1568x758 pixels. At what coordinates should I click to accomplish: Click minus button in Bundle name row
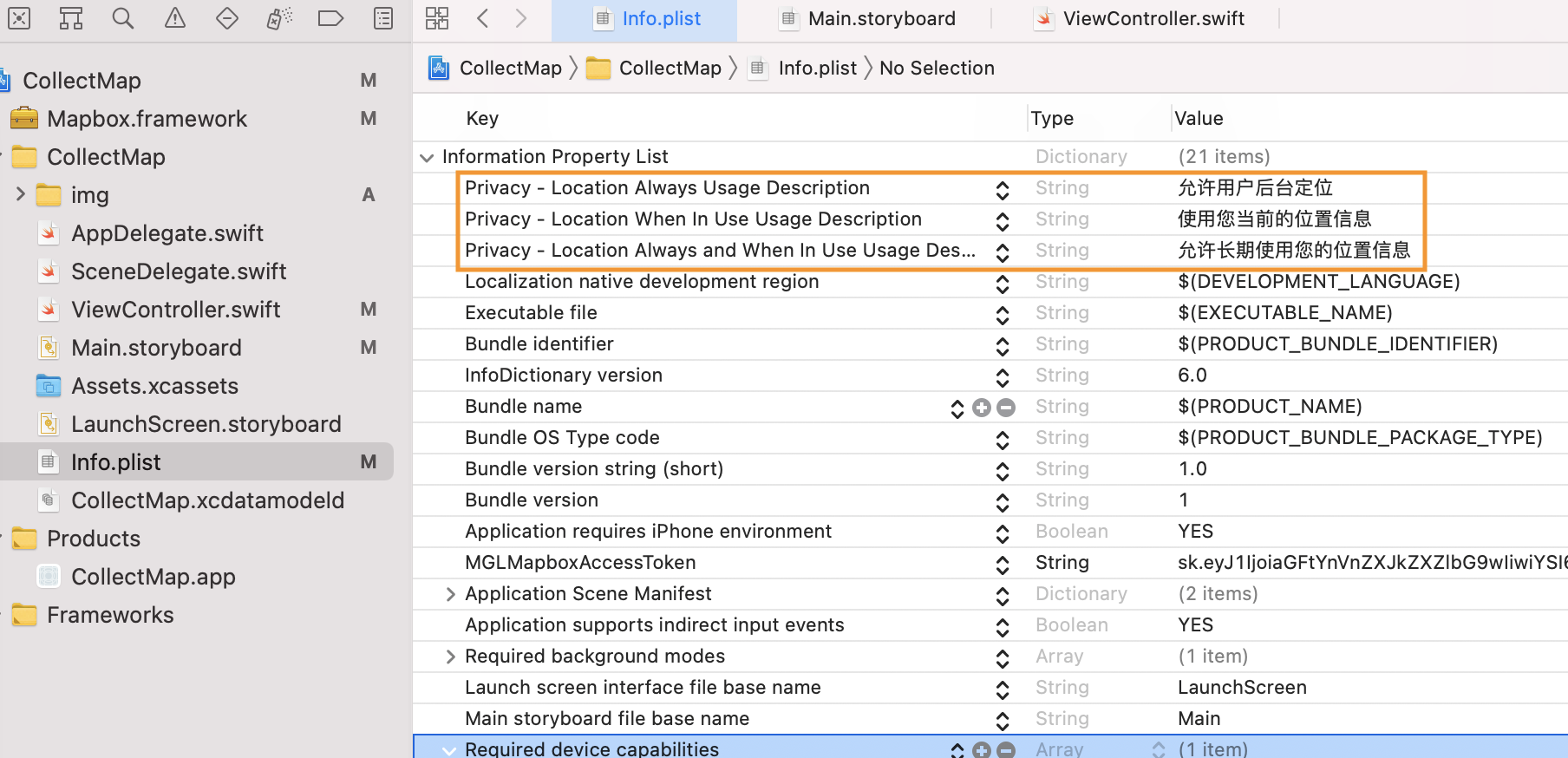1006,408
